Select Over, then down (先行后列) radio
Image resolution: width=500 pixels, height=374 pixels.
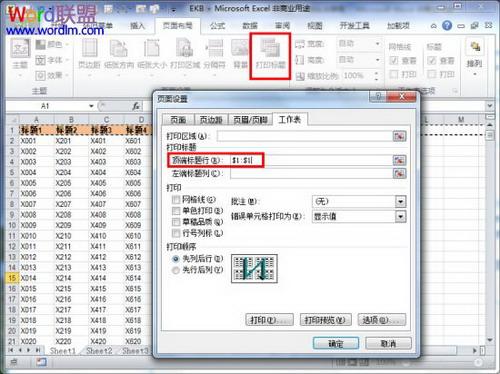(176, 270)
